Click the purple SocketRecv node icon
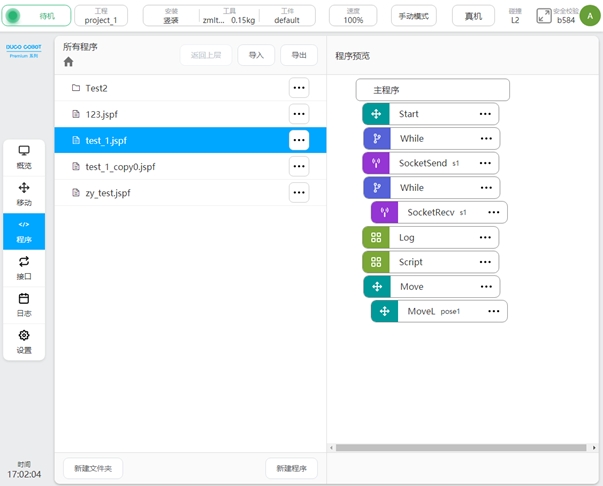The height and width of the screenshot is (486, 603). [385, 212]
